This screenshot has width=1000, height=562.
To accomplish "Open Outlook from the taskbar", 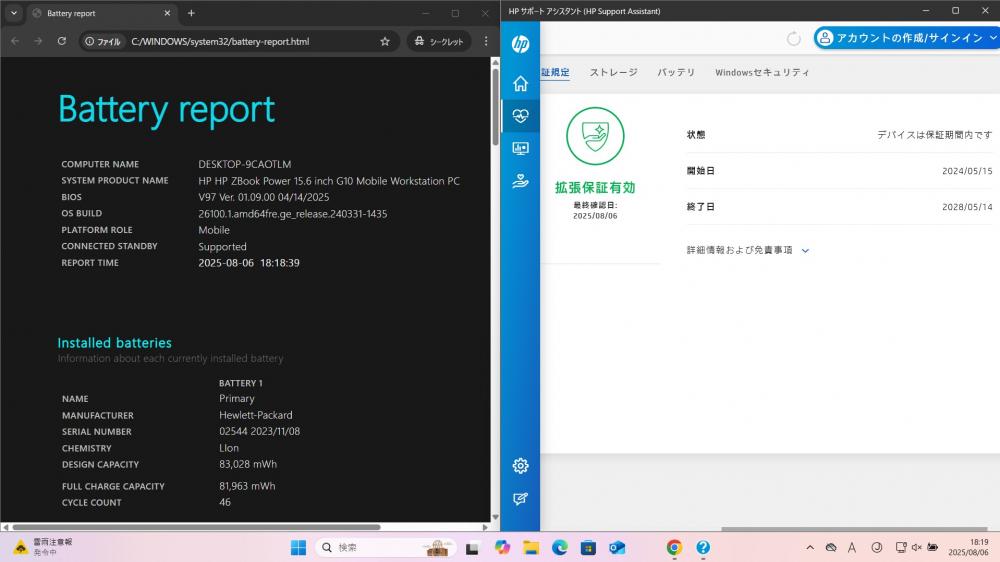I will [x=617, y=547].
